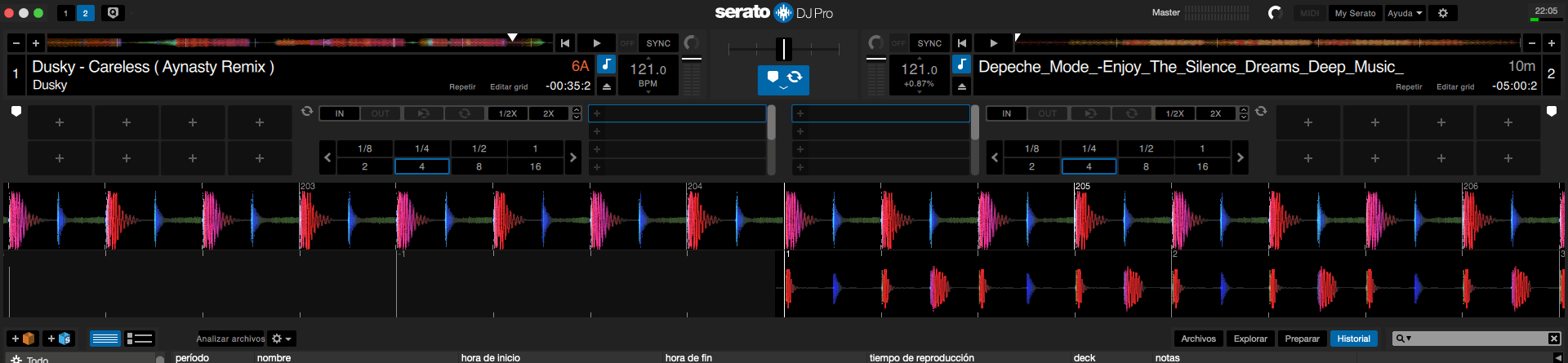Image resolution: width=1568 pixels, height=363 pixels.
Task: Eject the track from deck 2
Action: 962,86
